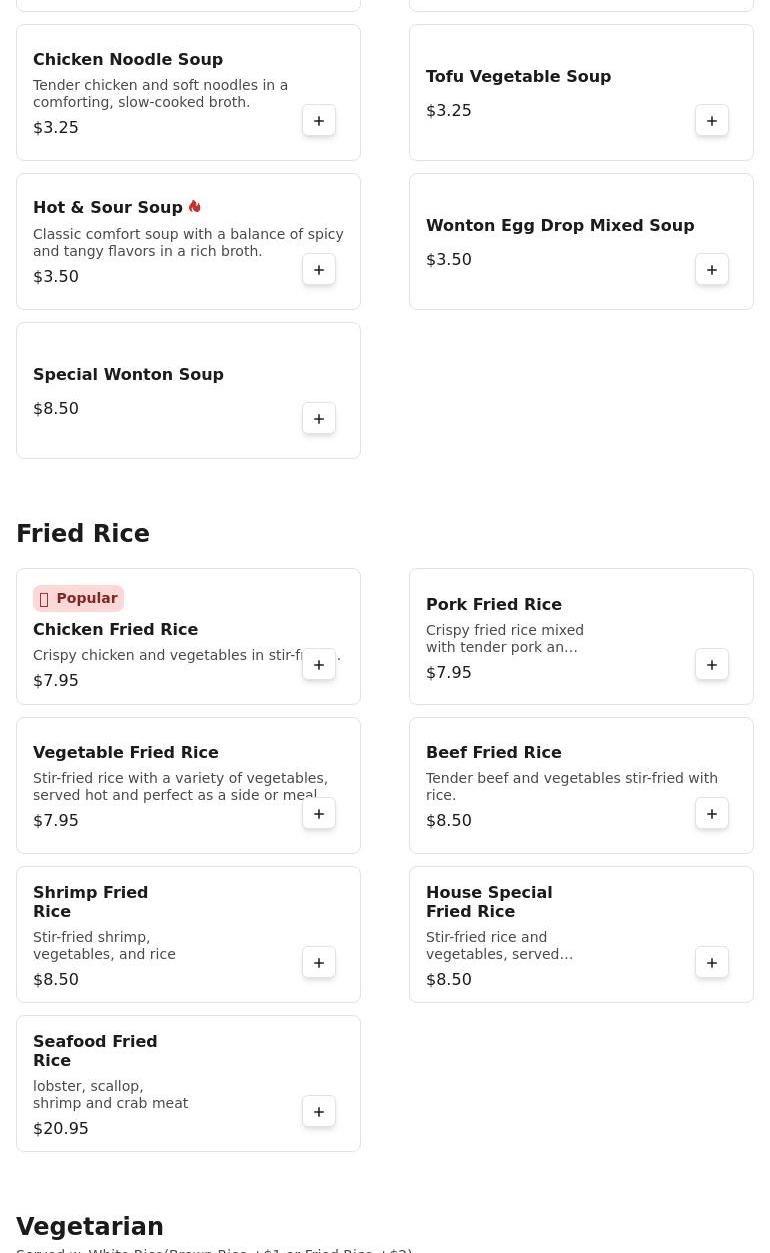Add Wonton Egg Drop Mixed Soup
This screenshot has width=770, height=1253.
(x=712, y=270)
